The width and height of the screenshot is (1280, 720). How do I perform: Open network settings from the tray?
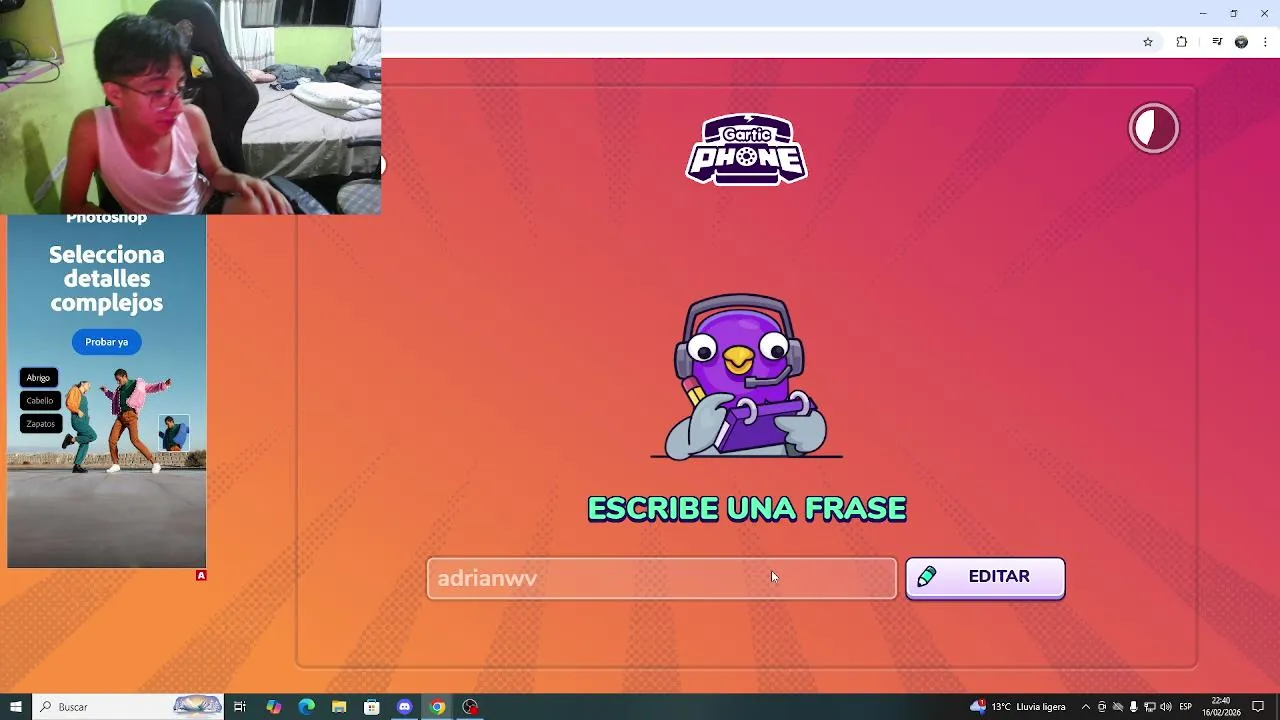pyautogui.click(x=1150, y=707)
